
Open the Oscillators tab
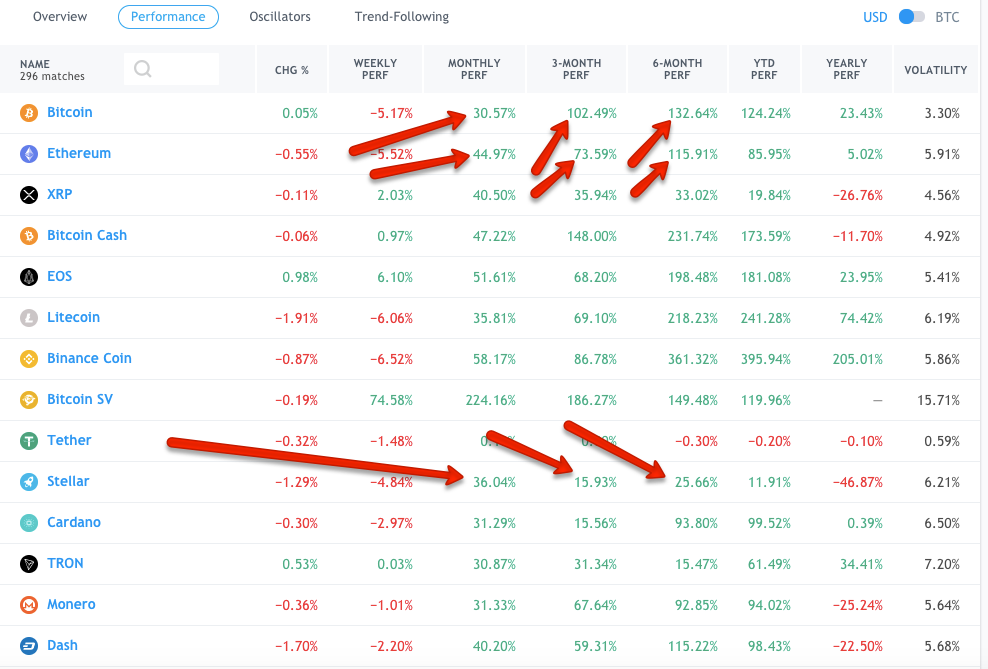click(x=280, y=17)
